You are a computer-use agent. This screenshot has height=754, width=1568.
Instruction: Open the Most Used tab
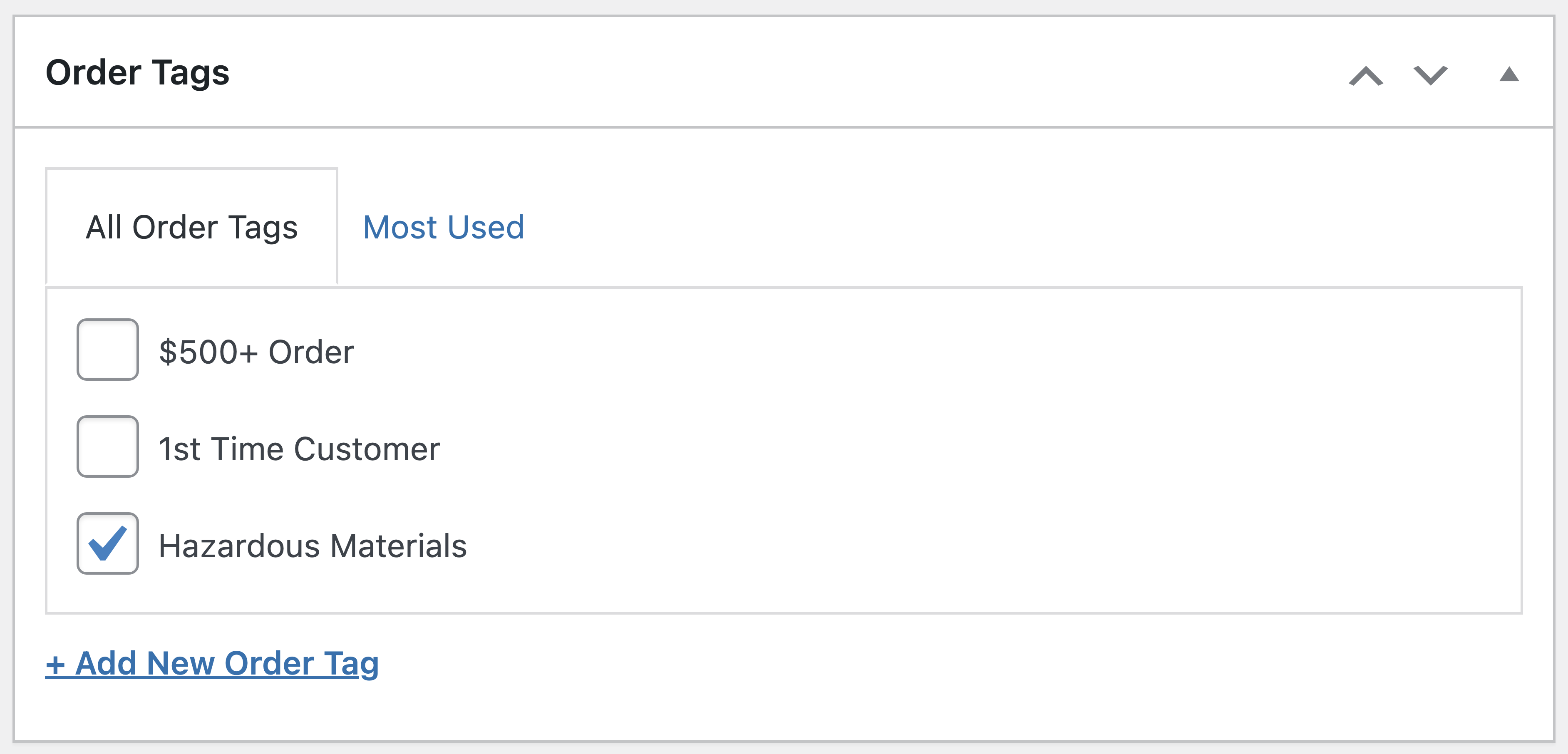[443, 228]
